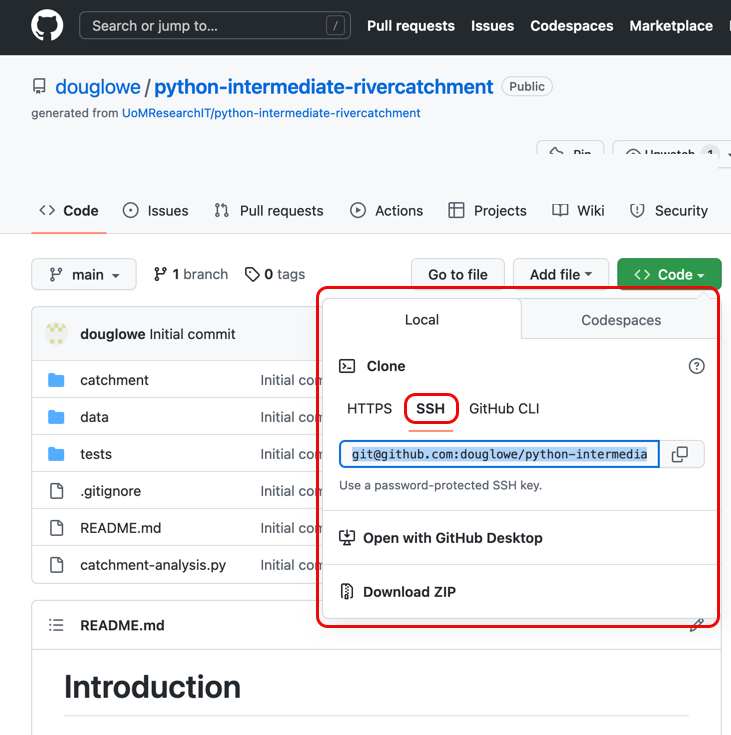Click Open with GitHub Desktop
Image resolution: width=731 pixels, height=735 pixels.
pyautogui.click(x=441, y=538)
